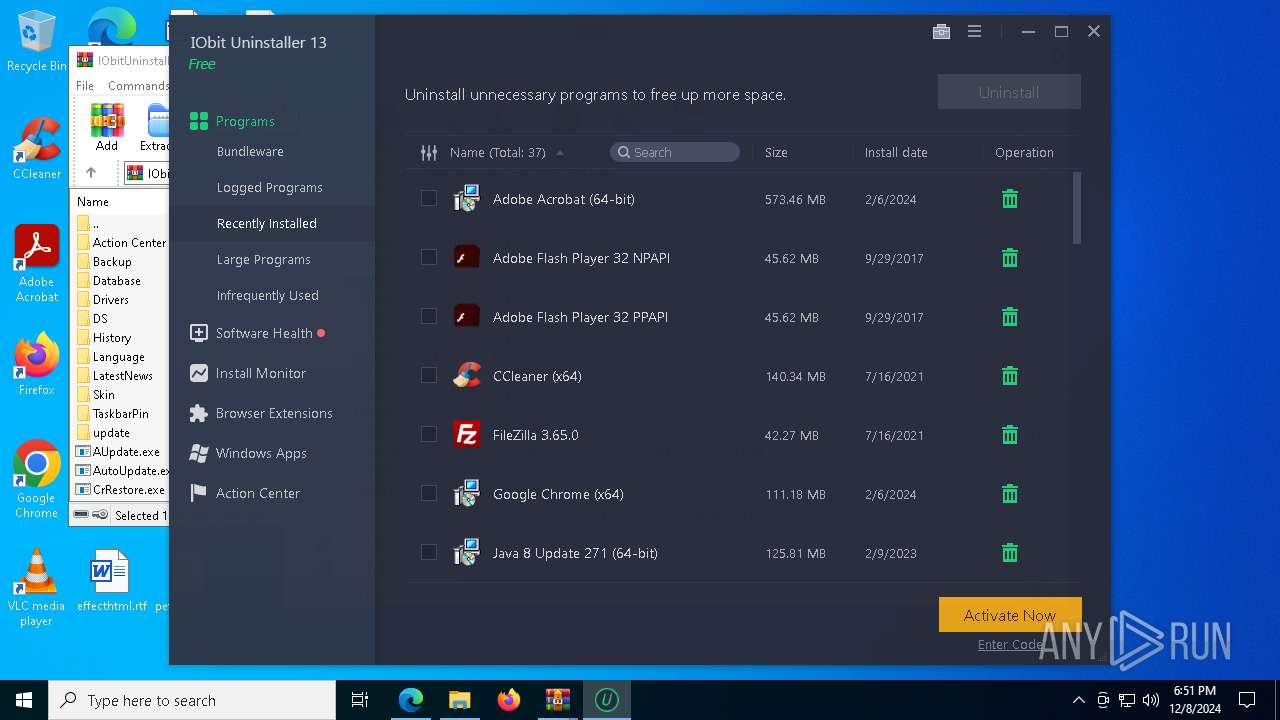Click the 573.46 MB size of Adobe Acrobat
The image size is (1280, 720).
pyautogui.click(x=795, y=200)
